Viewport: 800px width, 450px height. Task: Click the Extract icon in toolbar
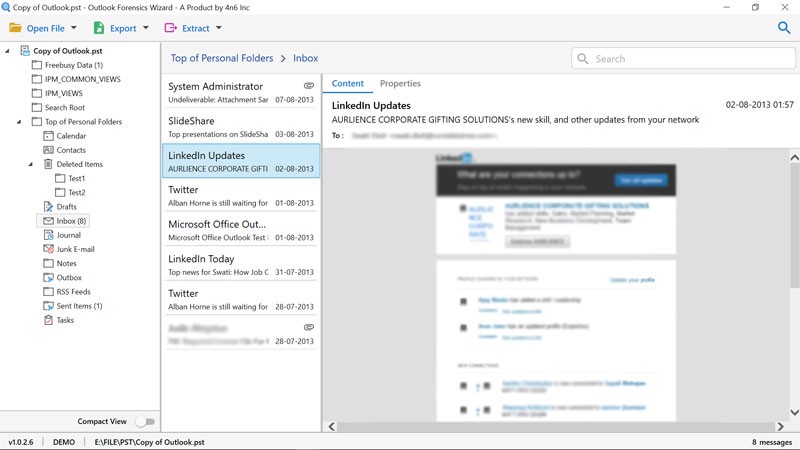(x=170, y=28)
